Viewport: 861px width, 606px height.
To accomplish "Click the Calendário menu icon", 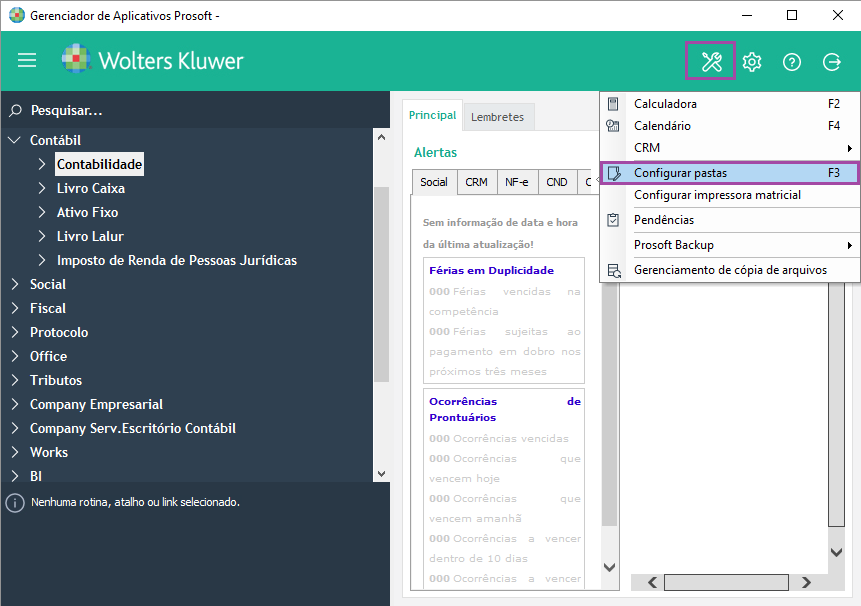I will click(x=613, y=126).
